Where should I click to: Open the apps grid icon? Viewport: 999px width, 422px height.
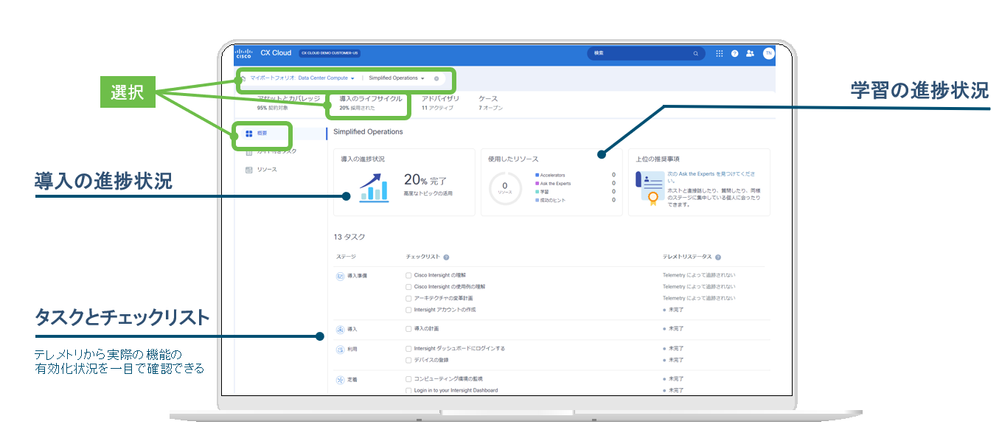[720, 54]
